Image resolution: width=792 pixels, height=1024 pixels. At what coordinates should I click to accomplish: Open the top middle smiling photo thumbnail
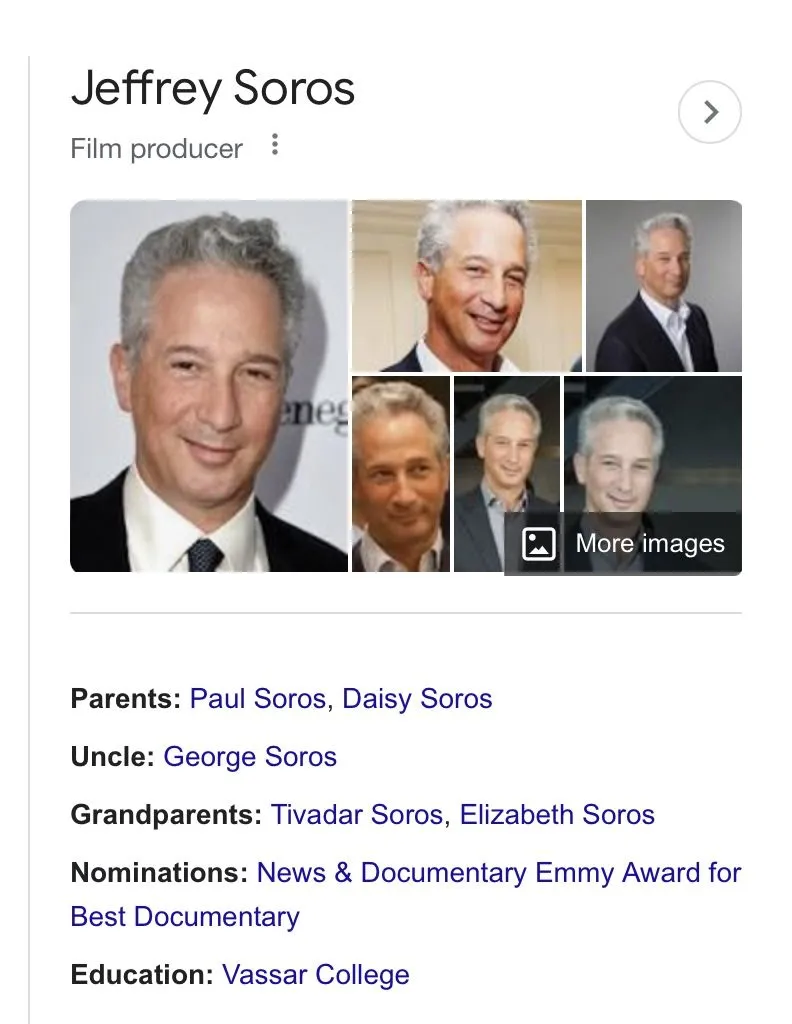pyautogui.click(x=467, y=286)
